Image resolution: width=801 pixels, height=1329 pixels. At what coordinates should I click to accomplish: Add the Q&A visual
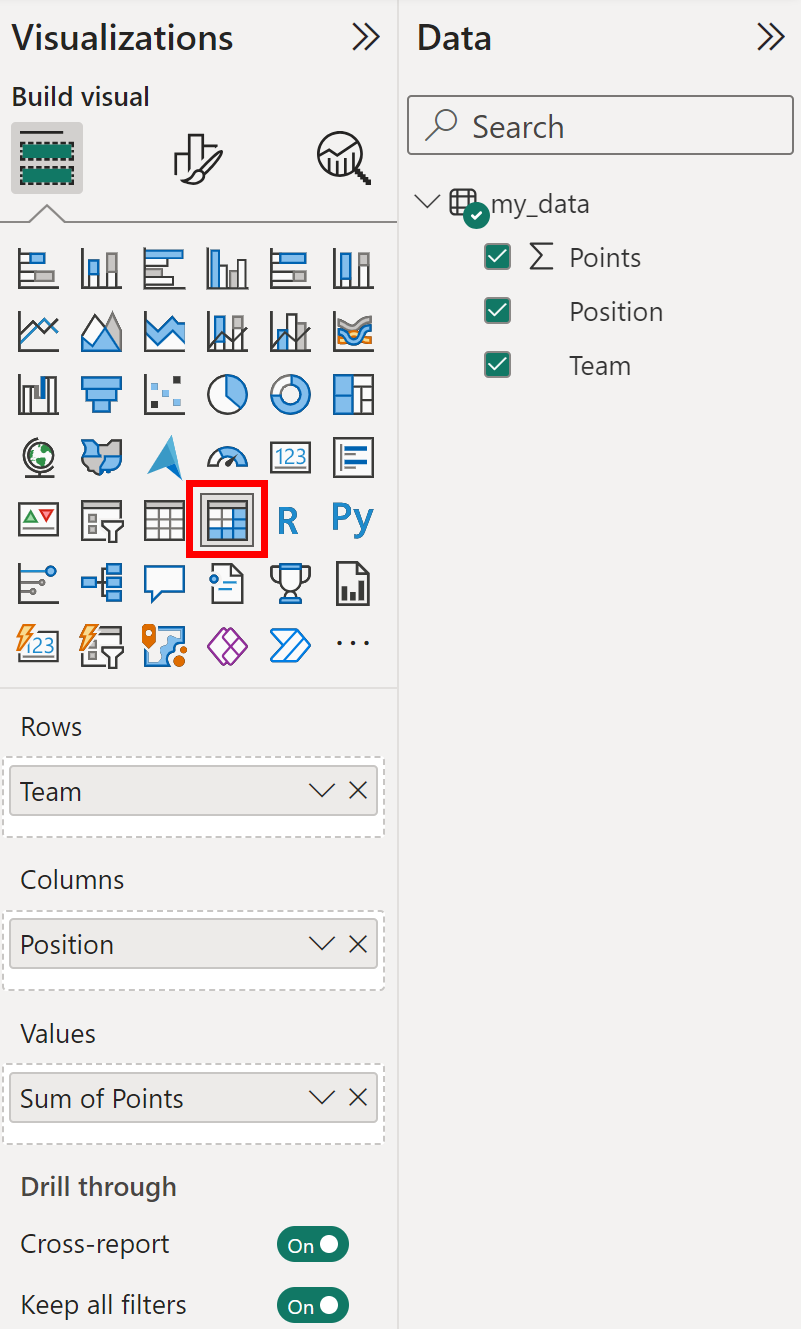tap(164, 583)
